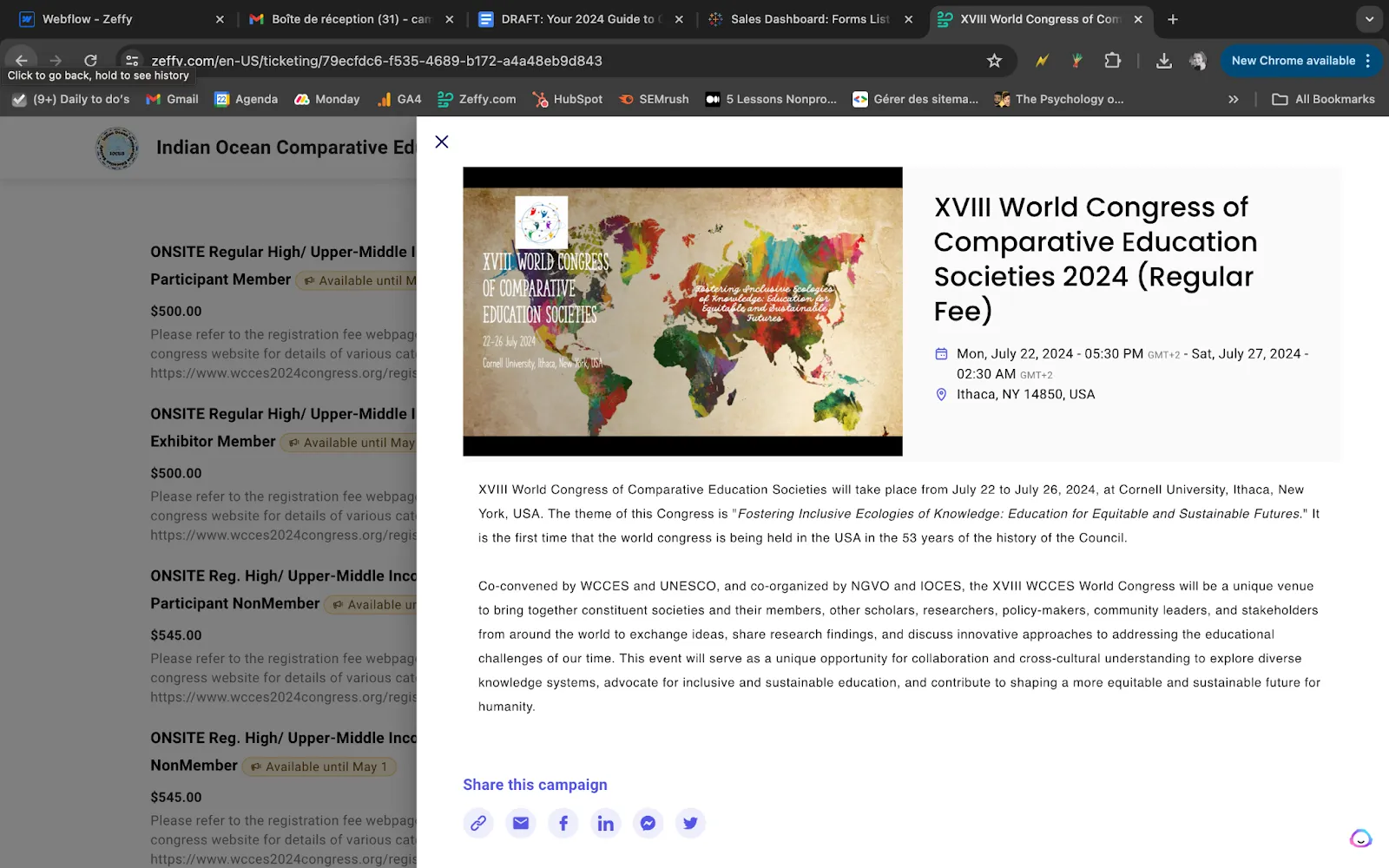The image size is (1389, 868).
Task: Reload the current page
Action: pyautogui.click(x=90, y=61)
